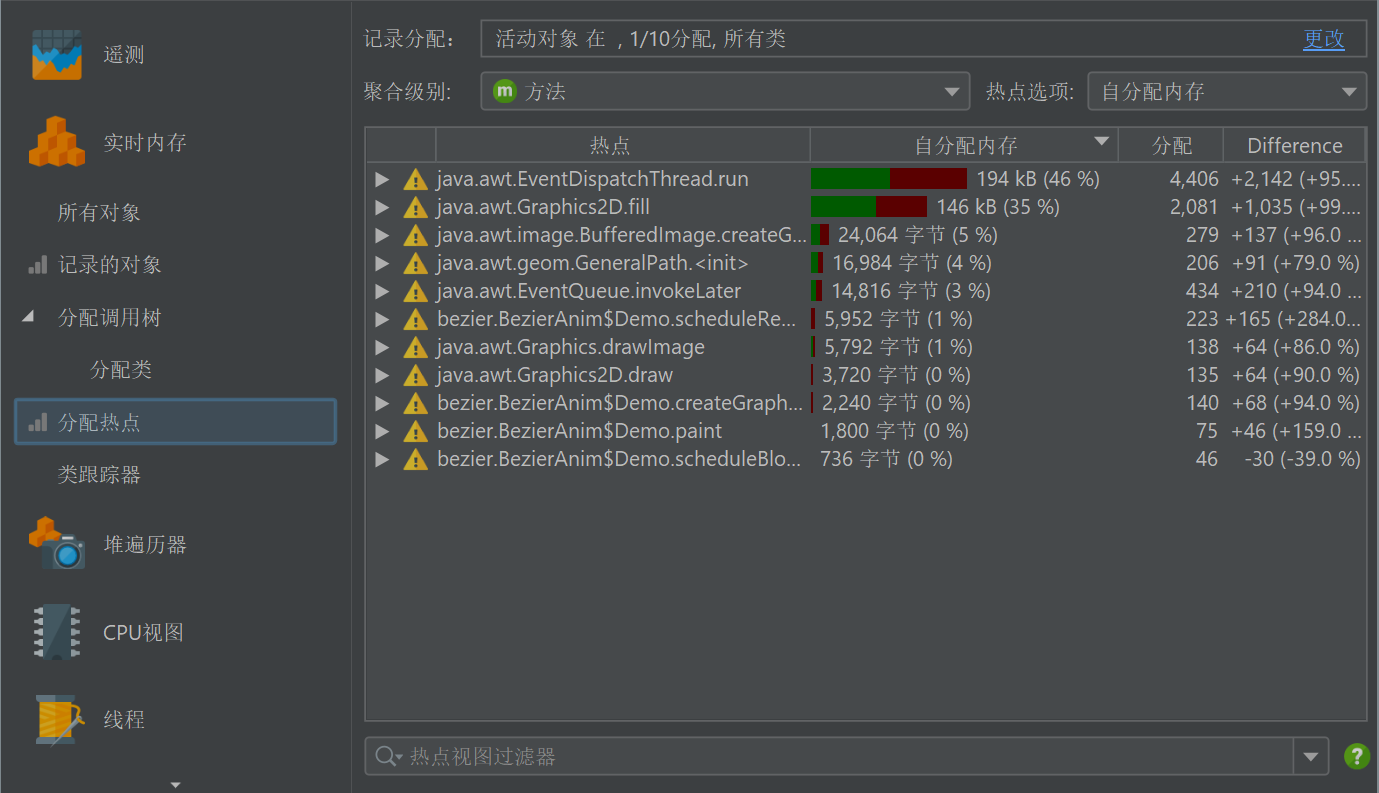
Task: Open the CPU视图 chip icon
Action: [x=56, y=632]
